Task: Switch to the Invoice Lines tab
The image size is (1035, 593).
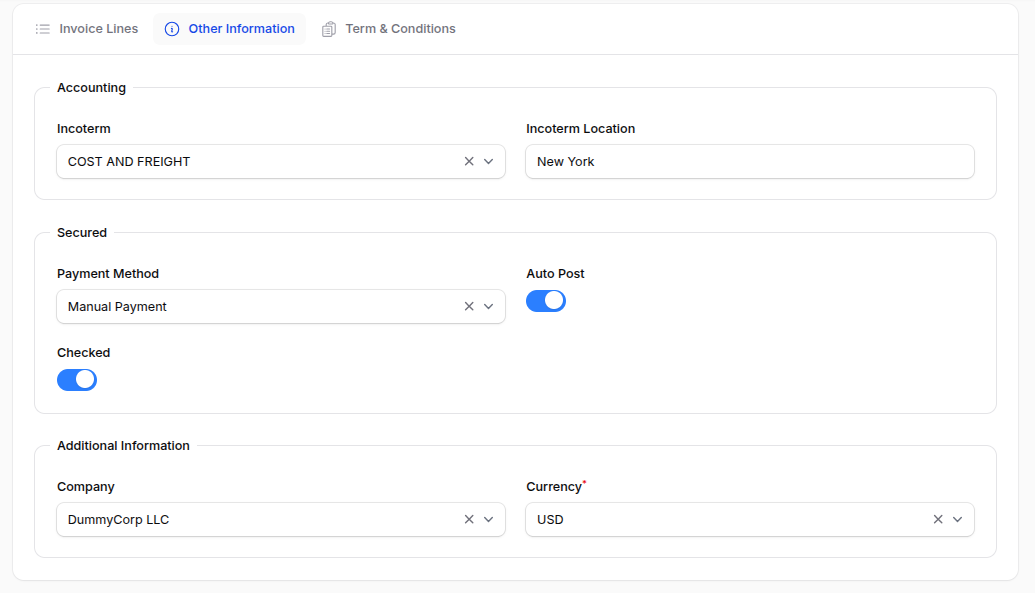Action: (98, 29)
